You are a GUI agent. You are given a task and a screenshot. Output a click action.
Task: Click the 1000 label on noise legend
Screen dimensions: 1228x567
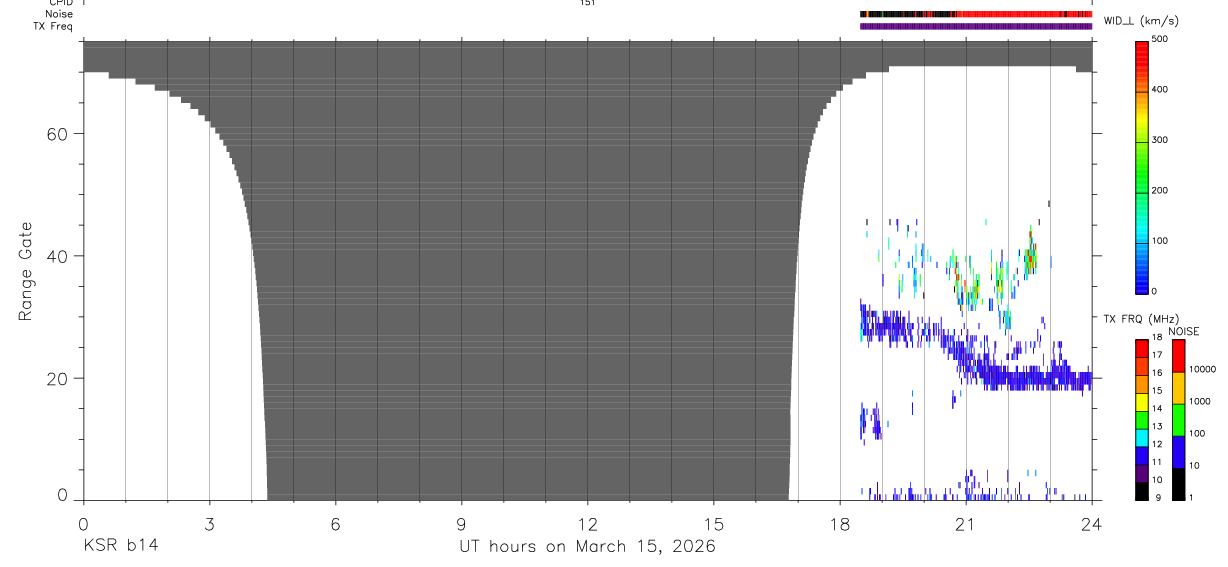1199,401
